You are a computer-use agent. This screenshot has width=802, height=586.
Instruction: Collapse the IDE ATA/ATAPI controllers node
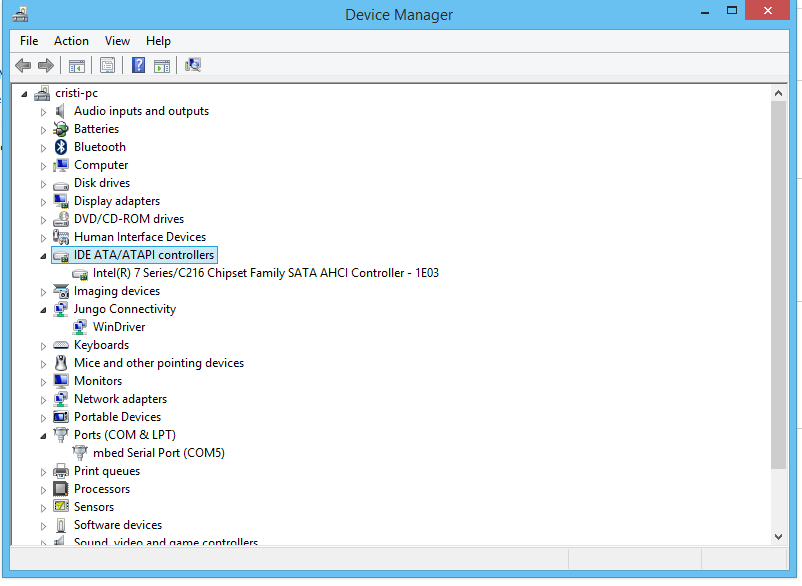[43, 256]
